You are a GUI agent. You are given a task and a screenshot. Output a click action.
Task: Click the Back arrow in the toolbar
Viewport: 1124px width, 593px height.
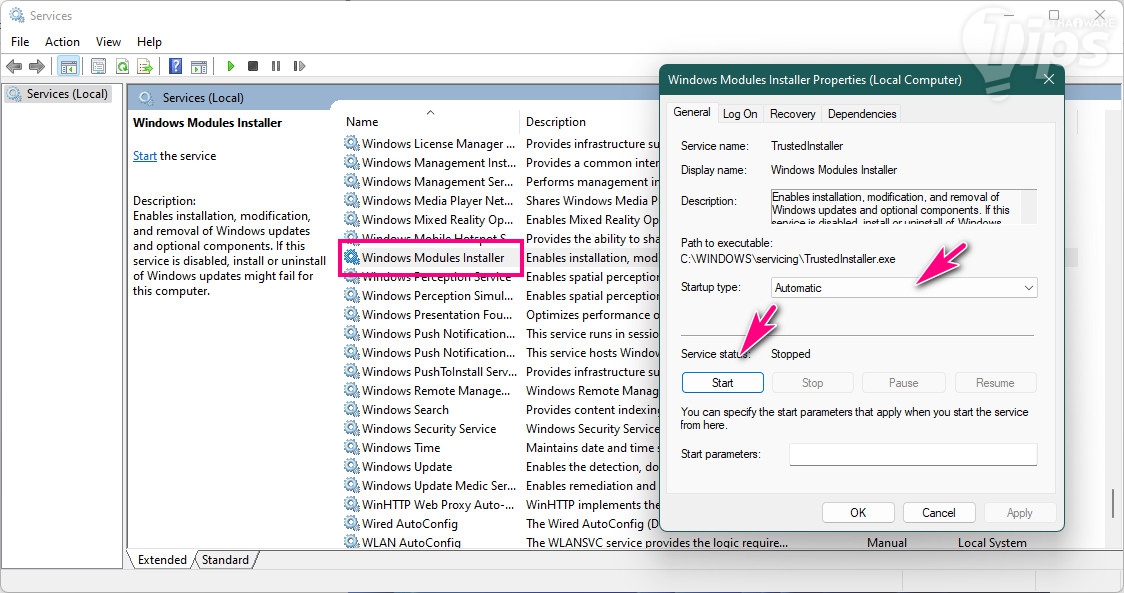click(x=14, y=66)
